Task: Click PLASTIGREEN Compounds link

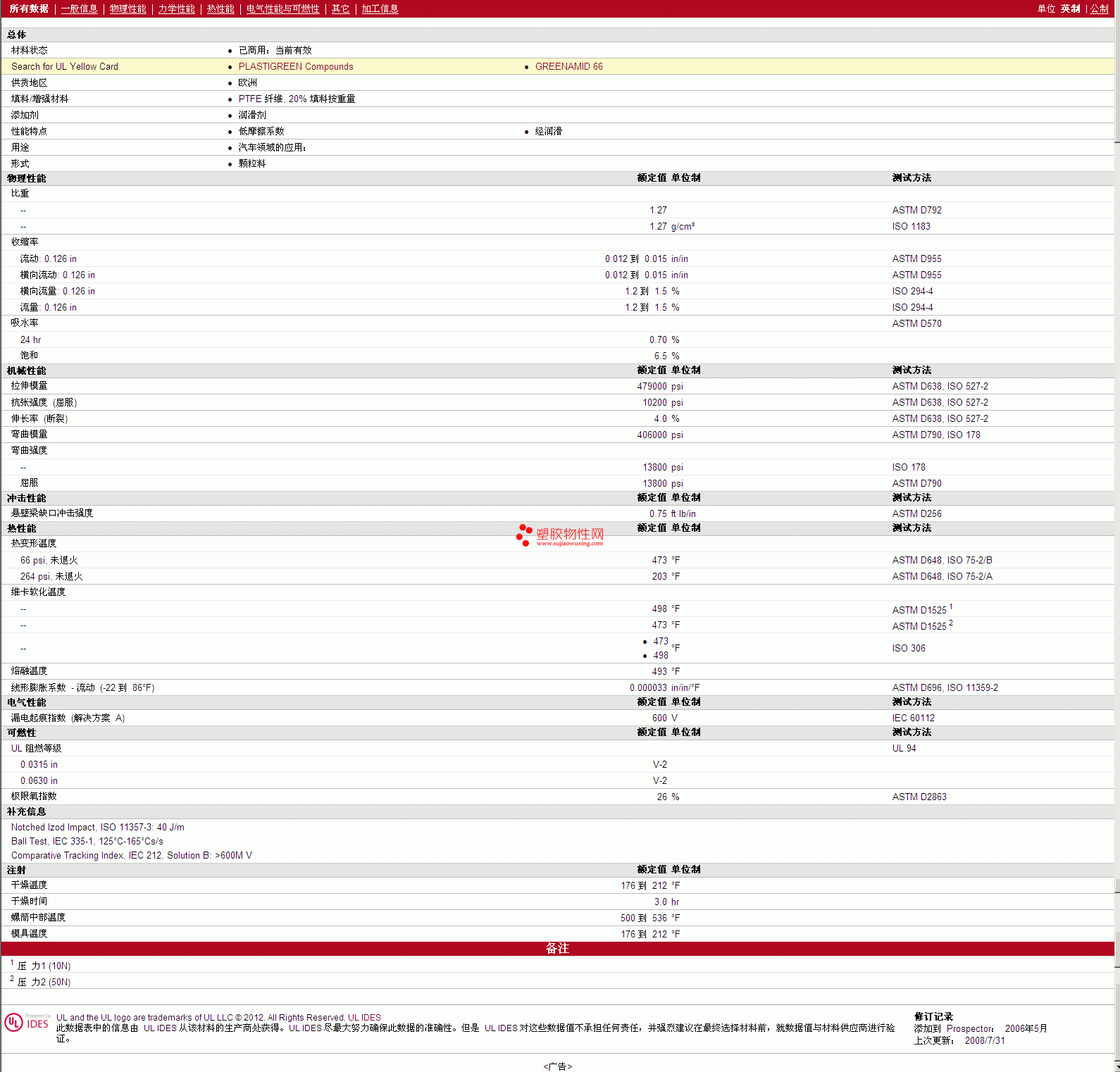Action: [296, 66]
